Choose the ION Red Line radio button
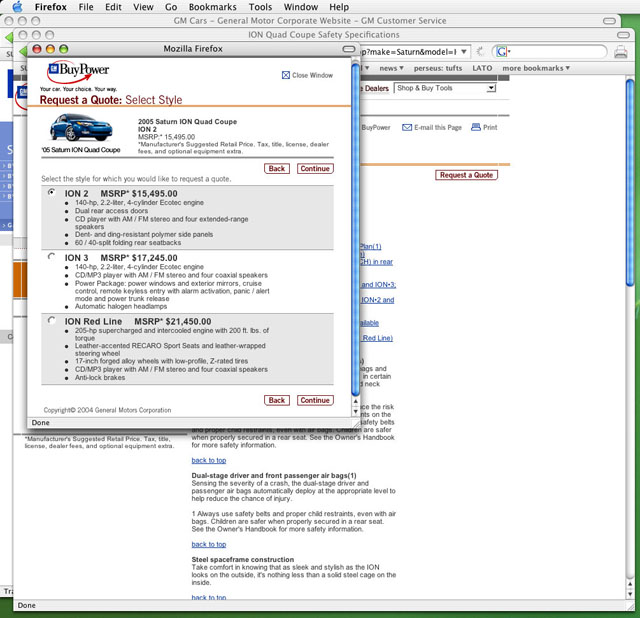The width and height of the screenshot is (640, 618). coord(51,320)
